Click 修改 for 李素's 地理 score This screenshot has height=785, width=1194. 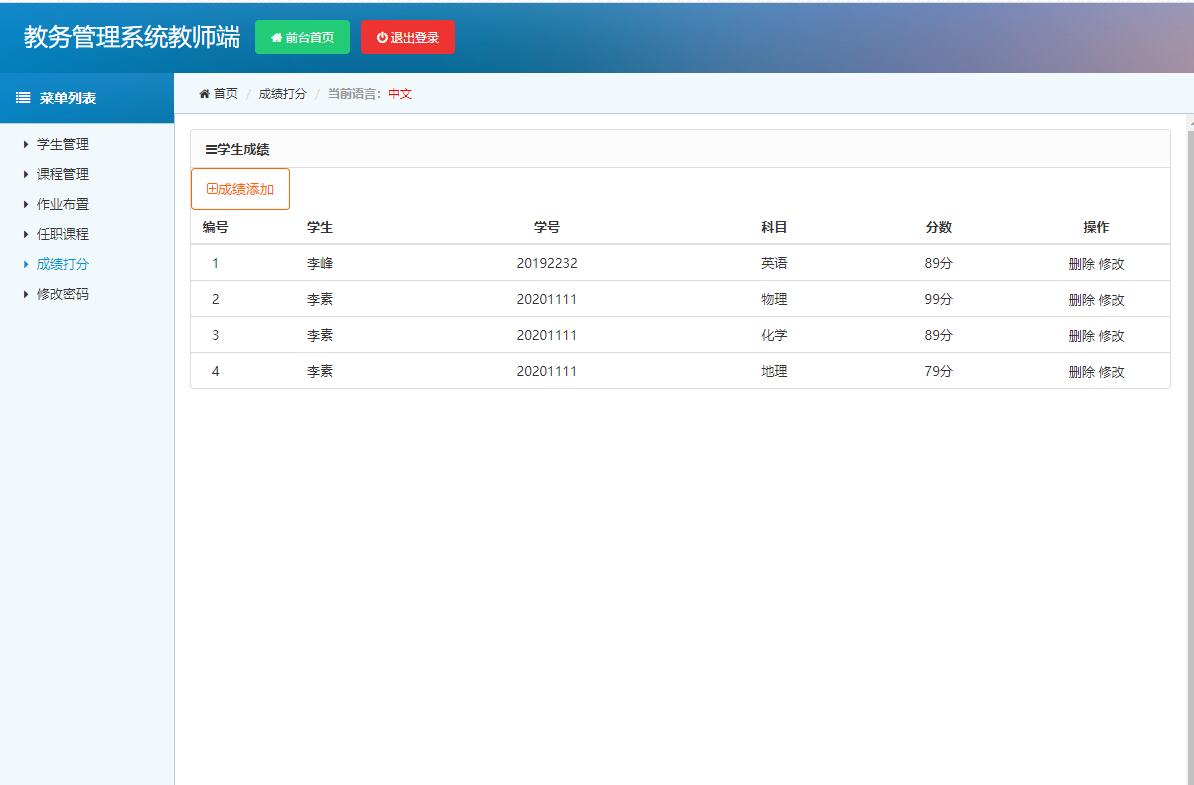(x=1112, y=370)
